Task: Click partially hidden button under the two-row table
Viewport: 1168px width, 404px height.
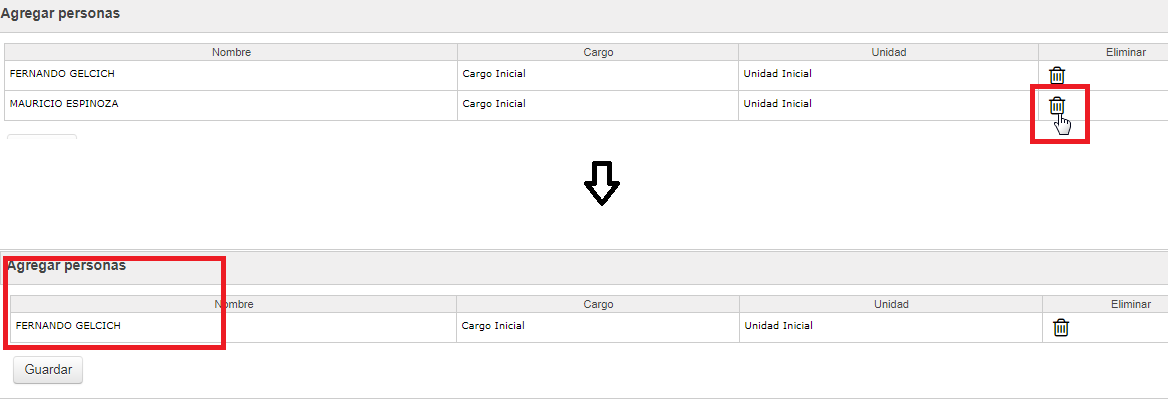Action: point(42,136)
